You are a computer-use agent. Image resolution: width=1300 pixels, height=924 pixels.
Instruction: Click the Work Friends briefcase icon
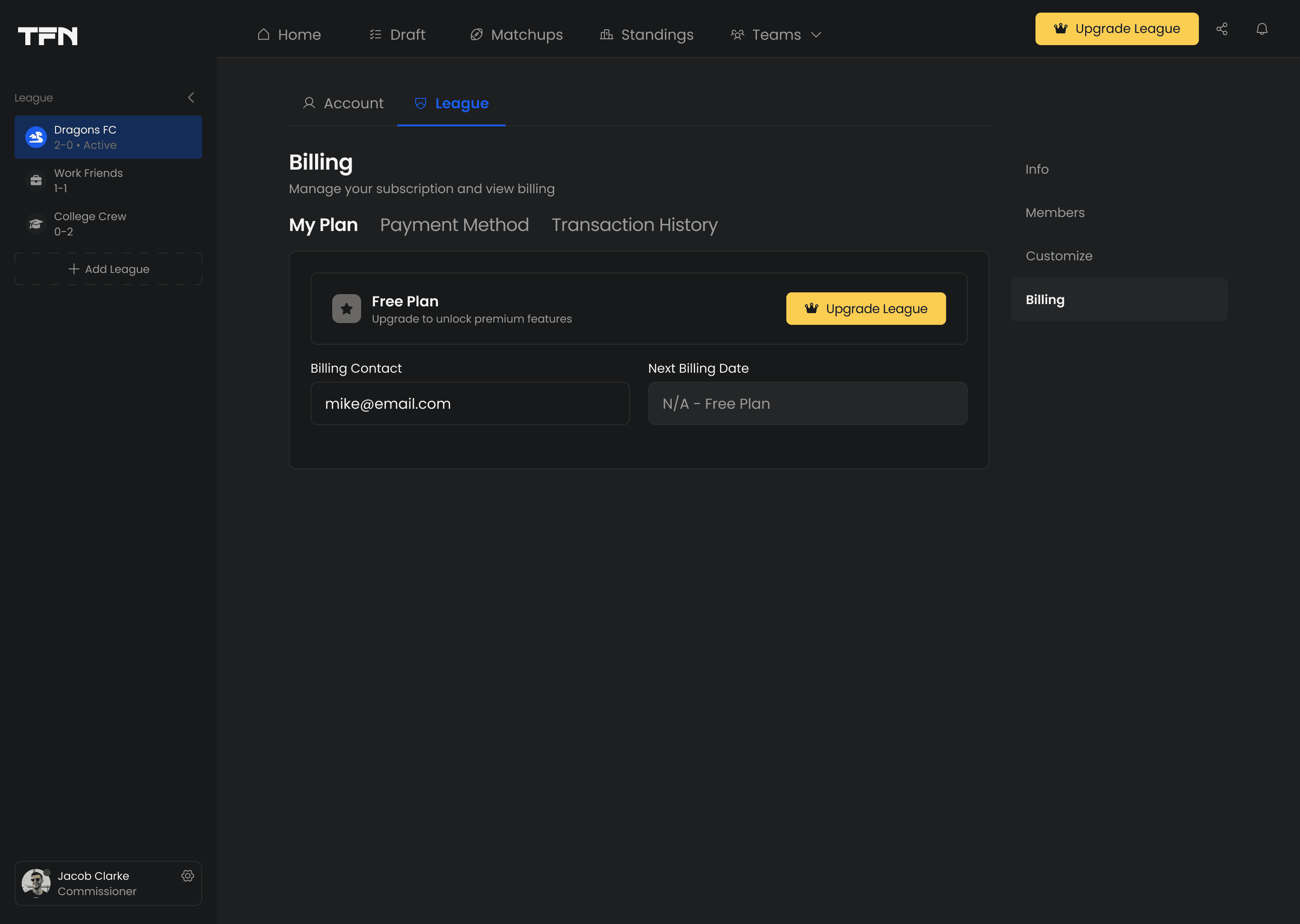pyautogui.click(x=36, y=180)
